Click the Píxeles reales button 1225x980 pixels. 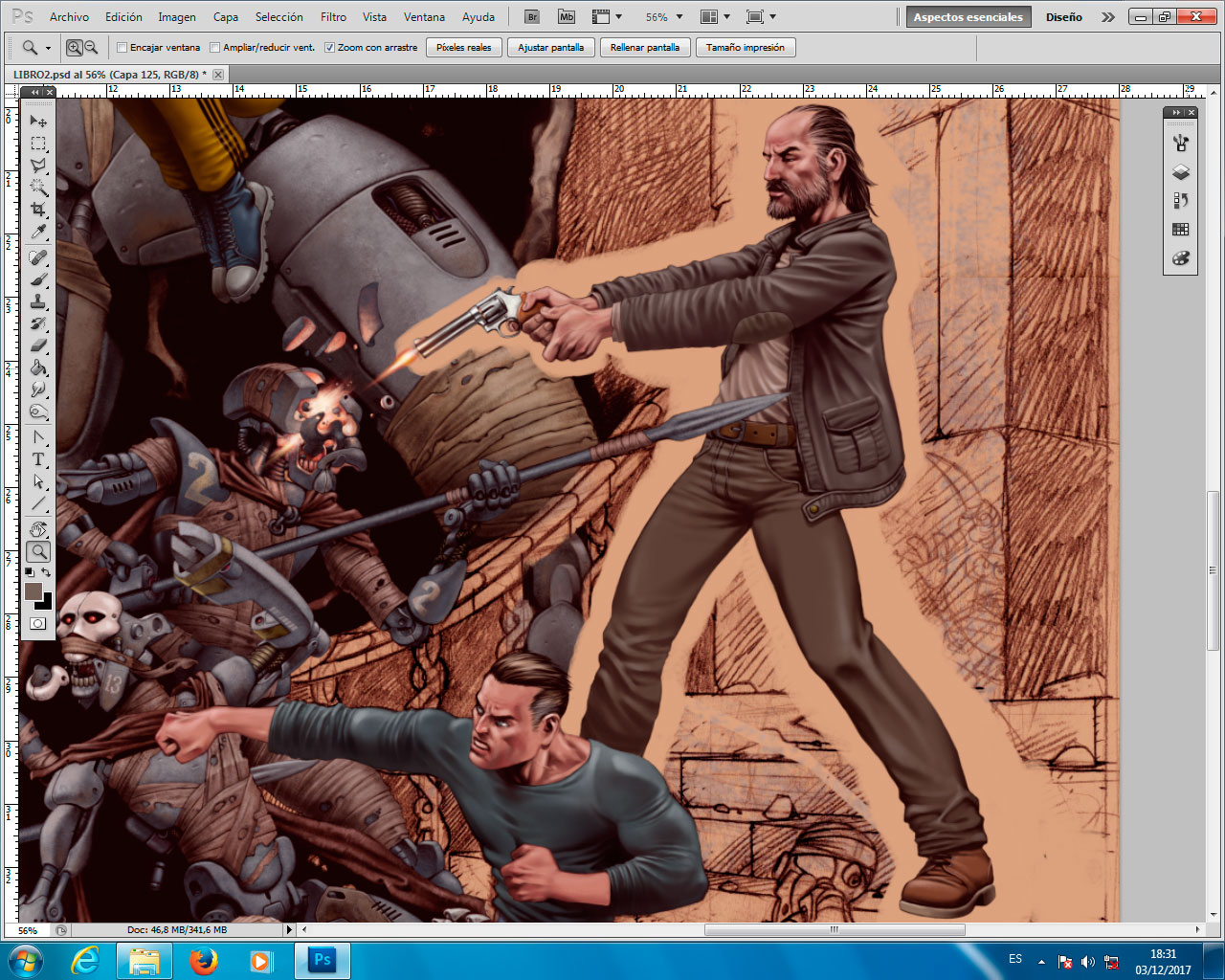coord(464,47)
